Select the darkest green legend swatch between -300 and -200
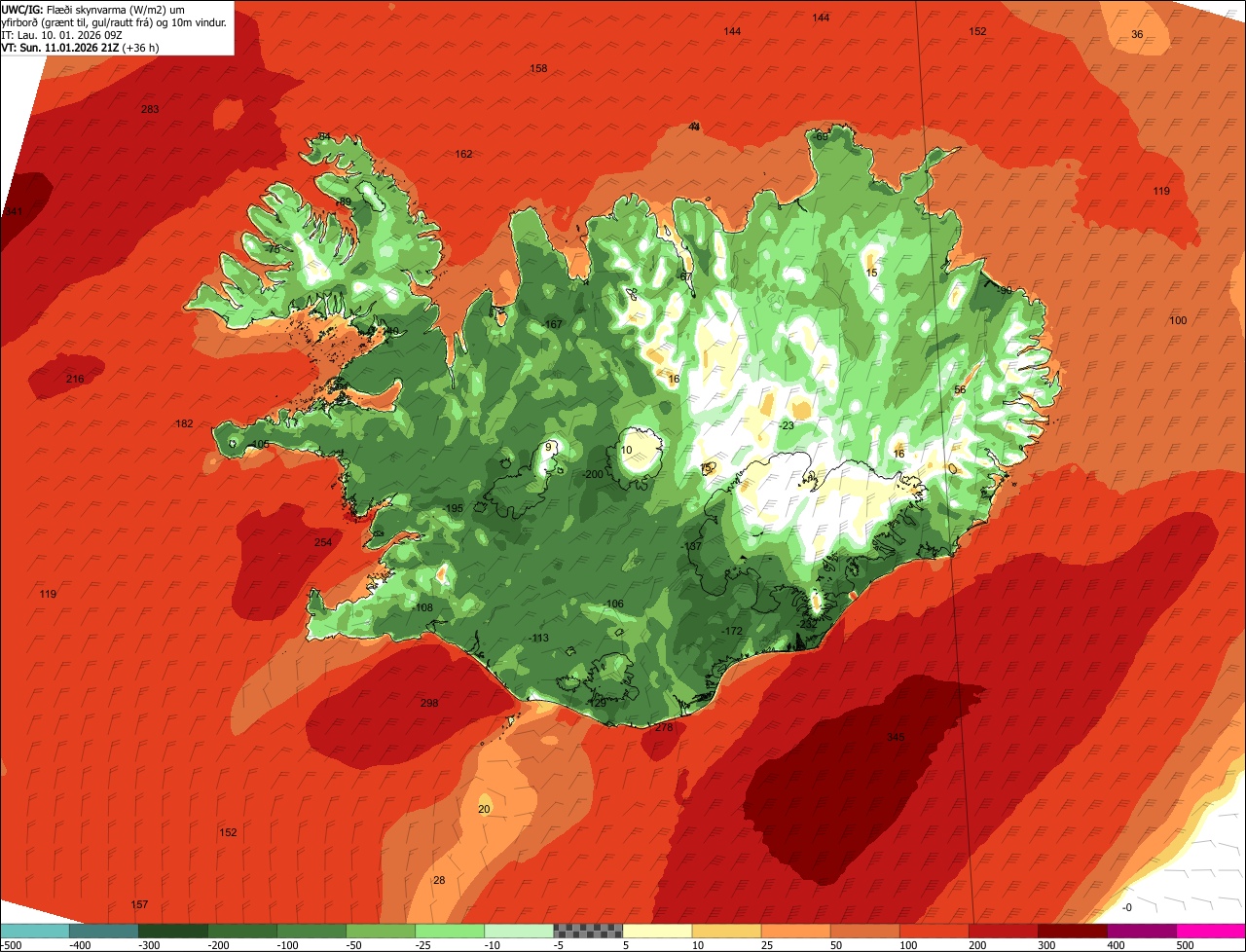 pyautogui.click(x=173, y=931)
